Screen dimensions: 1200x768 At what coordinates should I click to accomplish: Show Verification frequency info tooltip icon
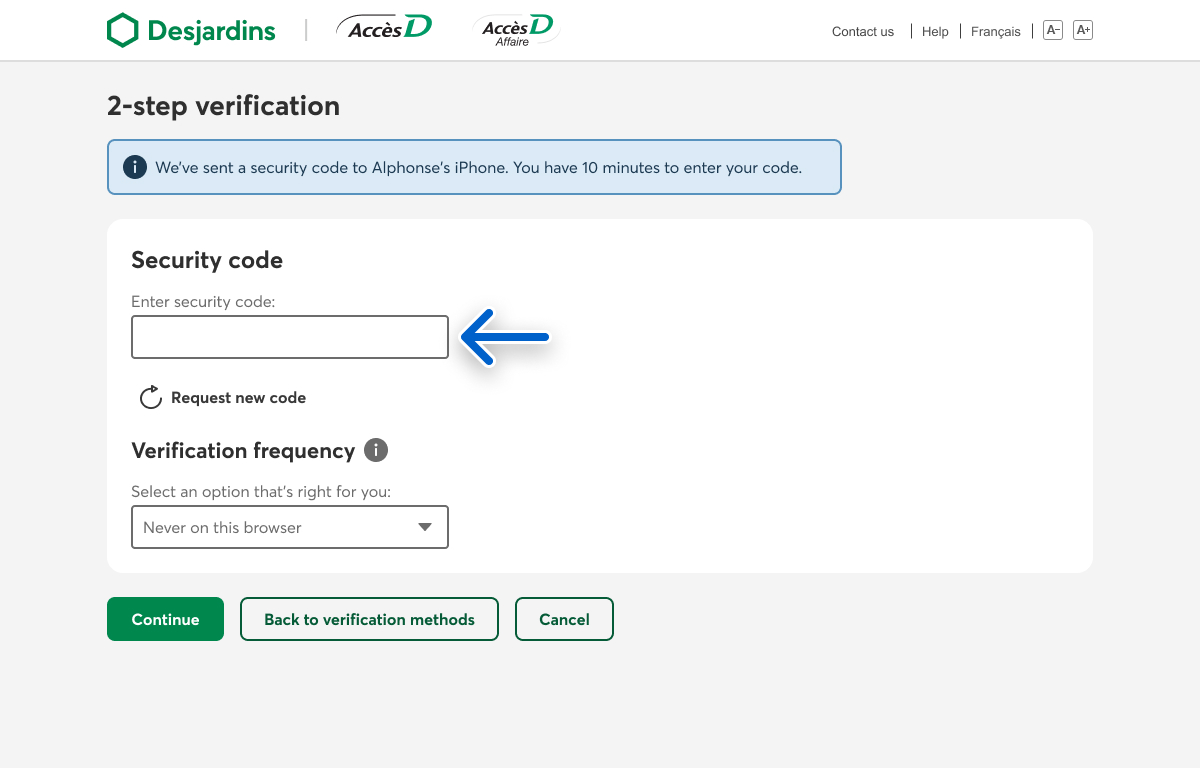pos(376,450)
